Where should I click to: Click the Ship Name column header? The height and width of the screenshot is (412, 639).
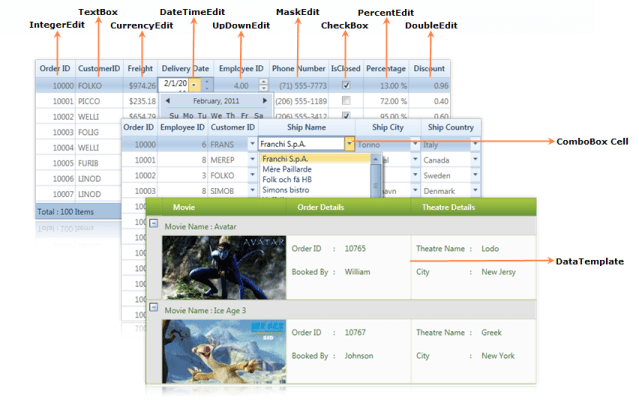306,127
